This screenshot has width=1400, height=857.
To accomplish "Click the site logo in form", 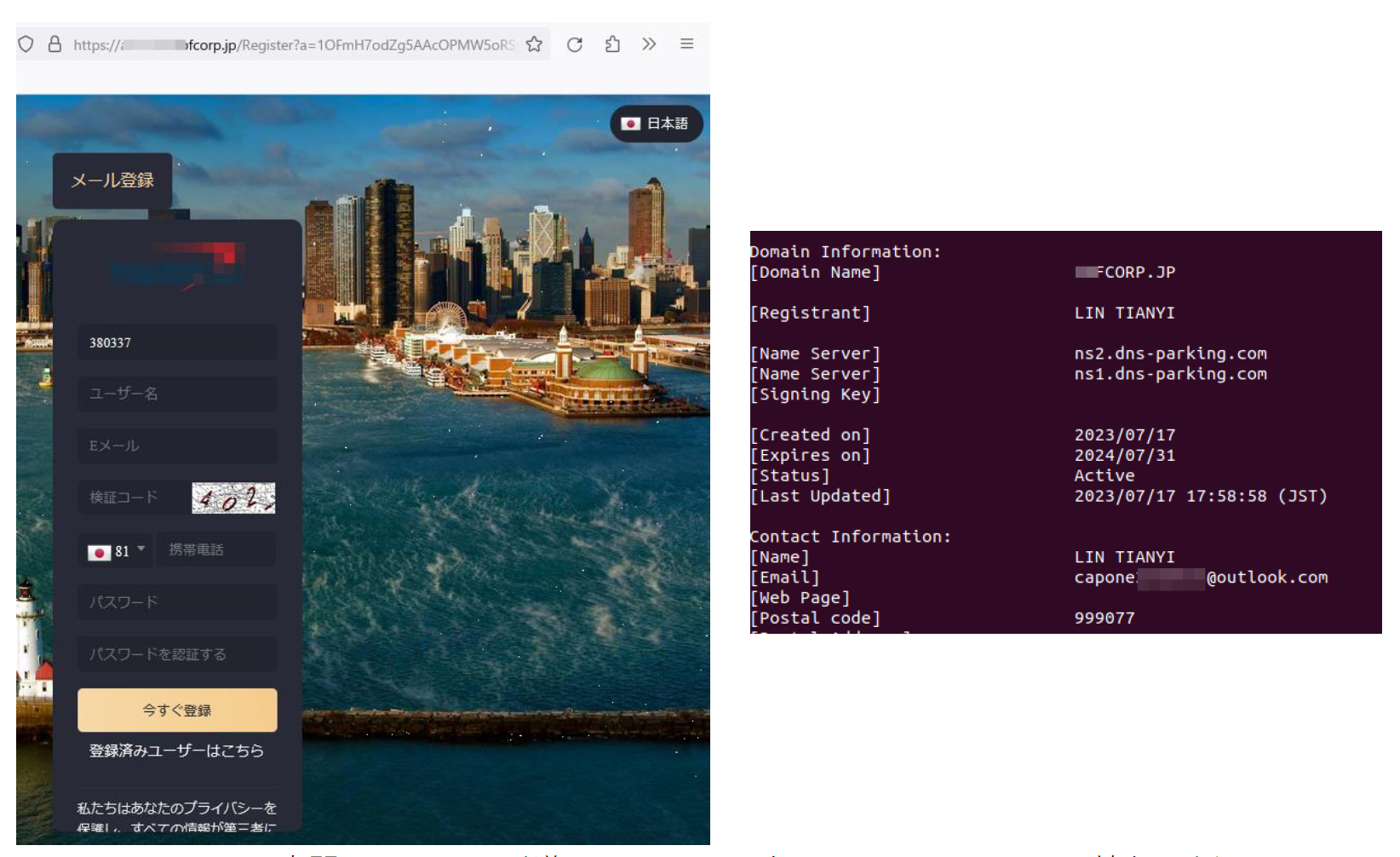I will tap(177, 266).
